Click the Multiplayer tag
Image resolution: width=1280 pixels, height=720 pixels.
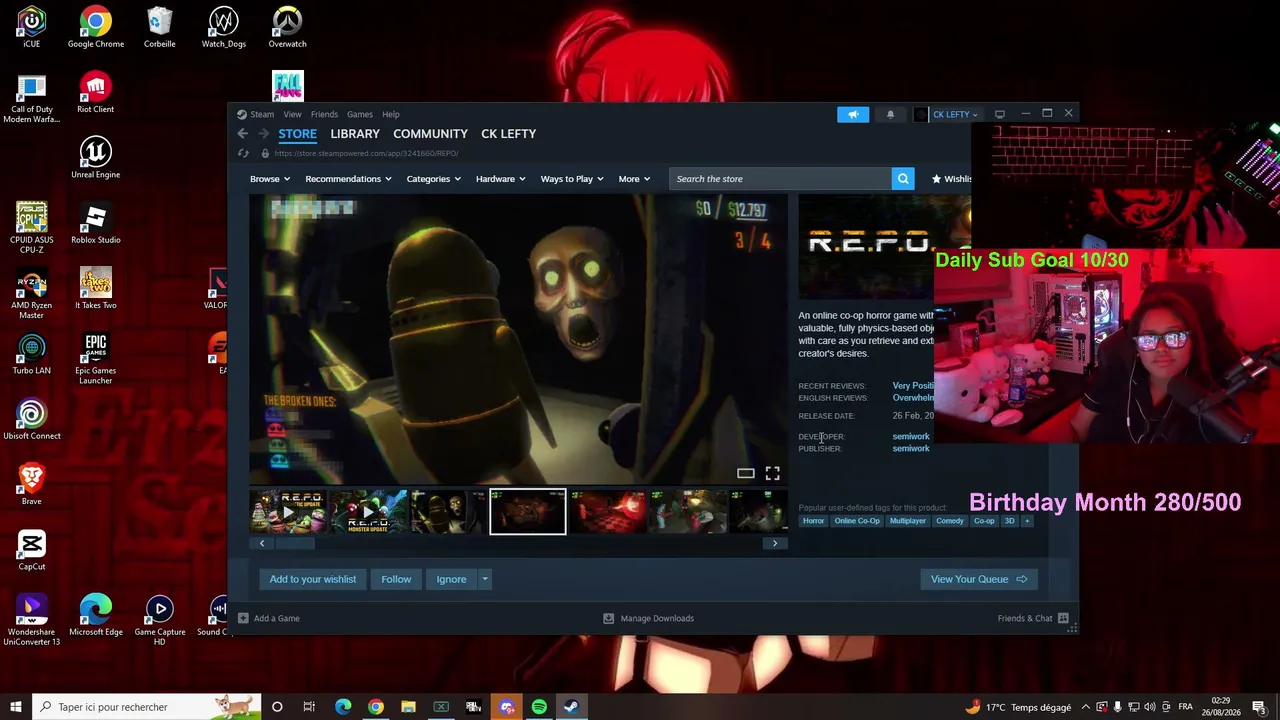(x=908, y=521)
